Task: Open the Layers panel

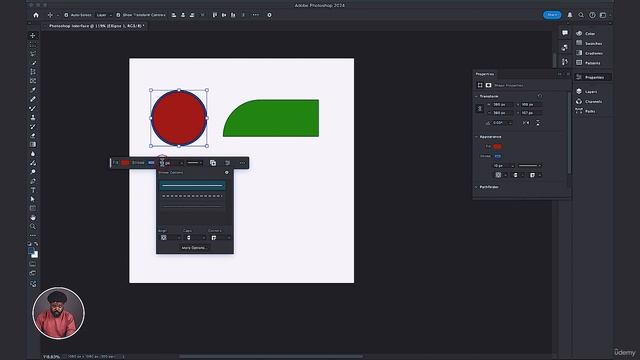Action: click(587, 92)
